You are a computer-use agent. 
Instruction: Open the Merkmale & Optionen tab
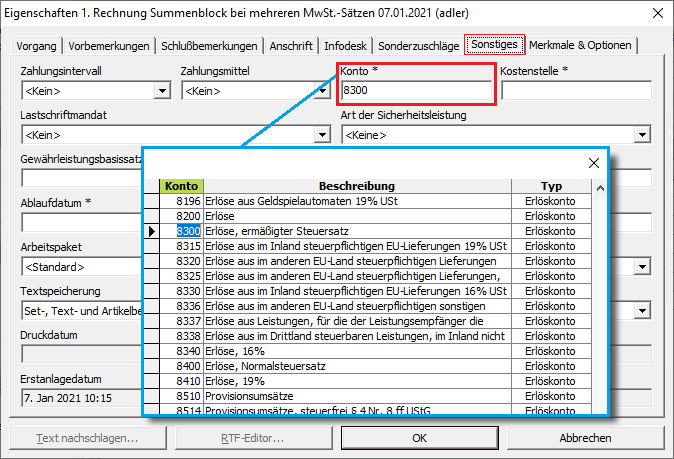tap(580, 46)
